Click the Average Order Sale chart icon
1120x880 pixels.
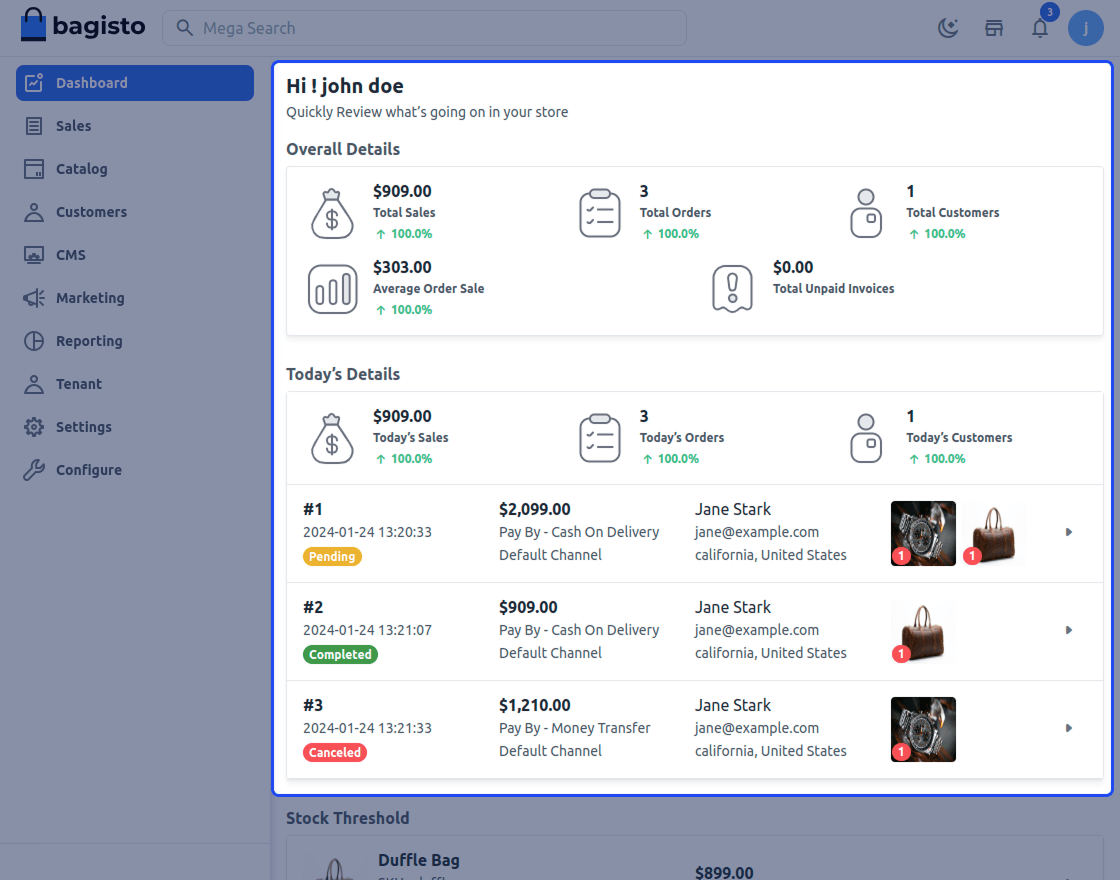coord(332,289)
